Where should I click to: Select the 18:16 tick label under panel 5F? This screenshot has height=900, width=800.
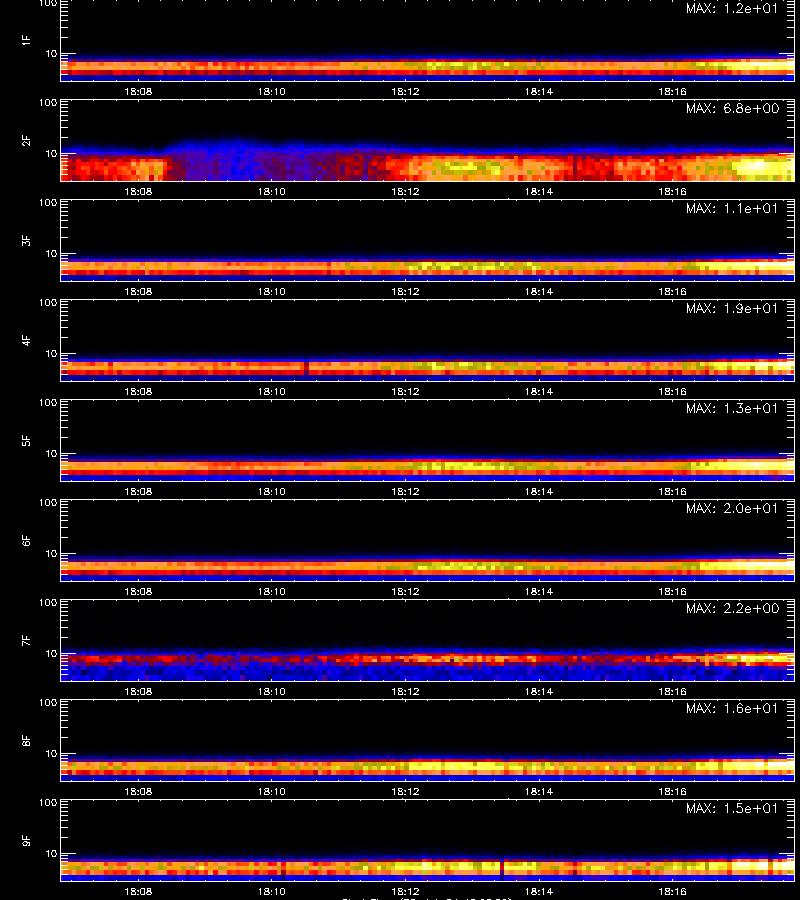[672, 491]
